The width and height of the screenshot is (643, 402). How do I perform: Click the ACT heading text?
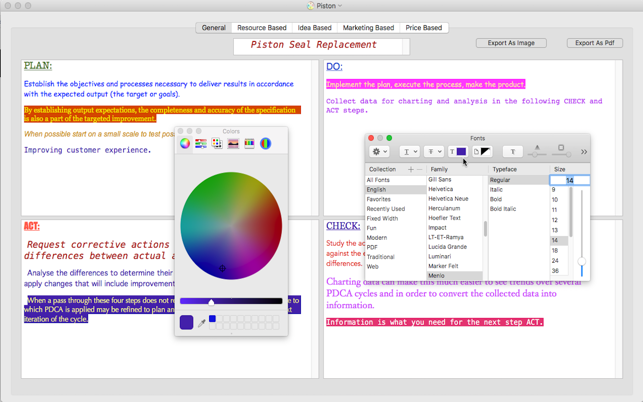[32, 226]
